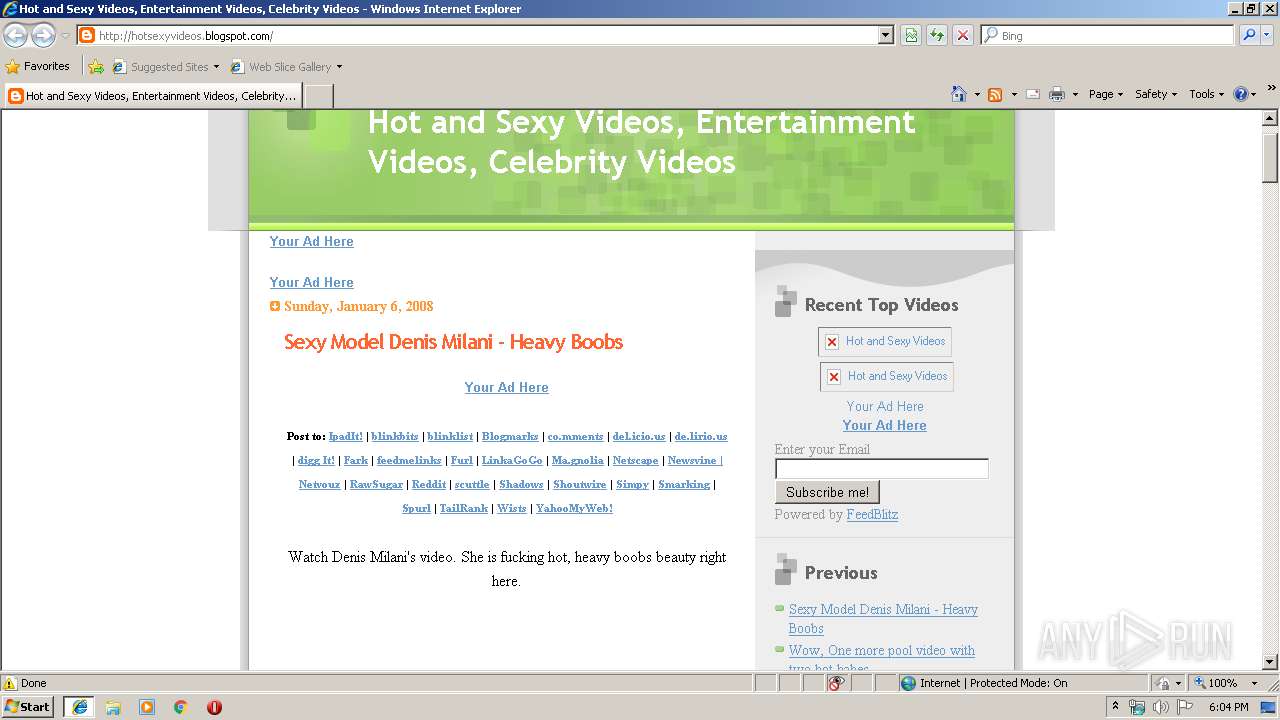Open the Spurl link
The image size is (1280, 720).
[x=416, y=508]
